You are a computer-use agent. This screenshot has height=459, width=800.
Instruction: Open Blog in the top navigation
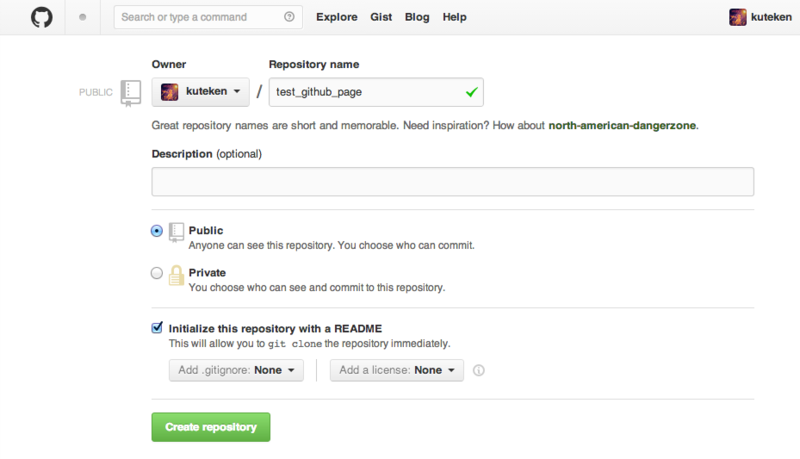tap(417, 17)
